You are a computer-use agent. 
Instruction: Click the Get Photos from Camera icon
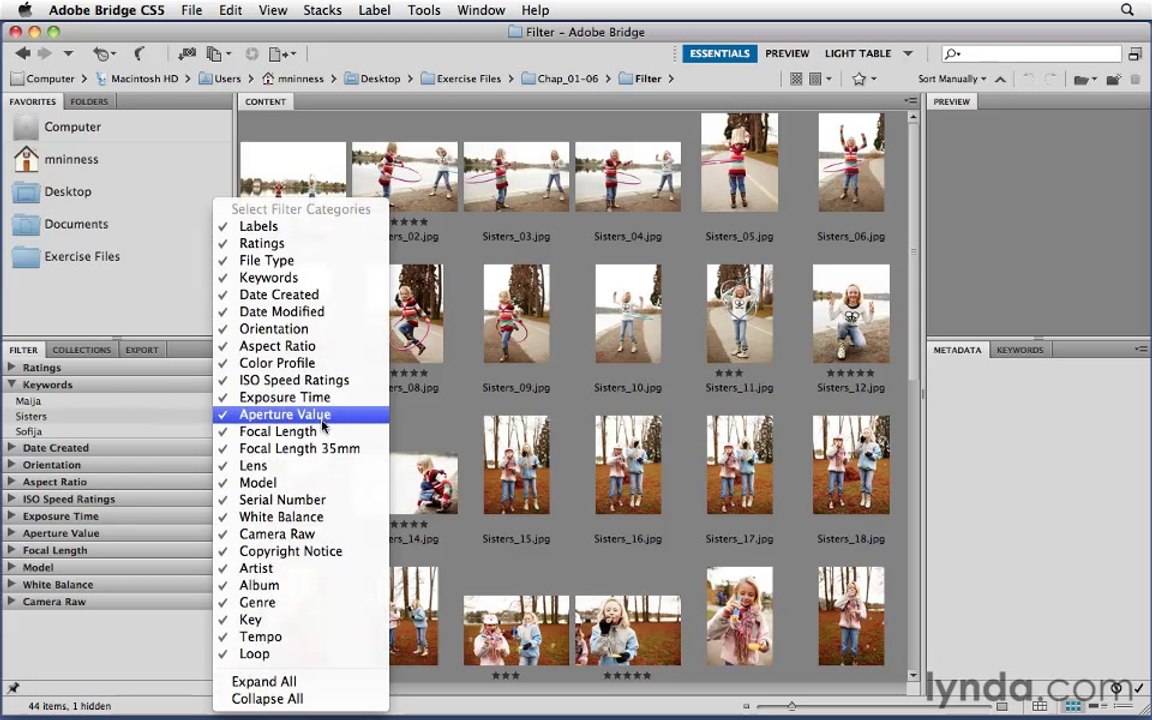[187, 54]
